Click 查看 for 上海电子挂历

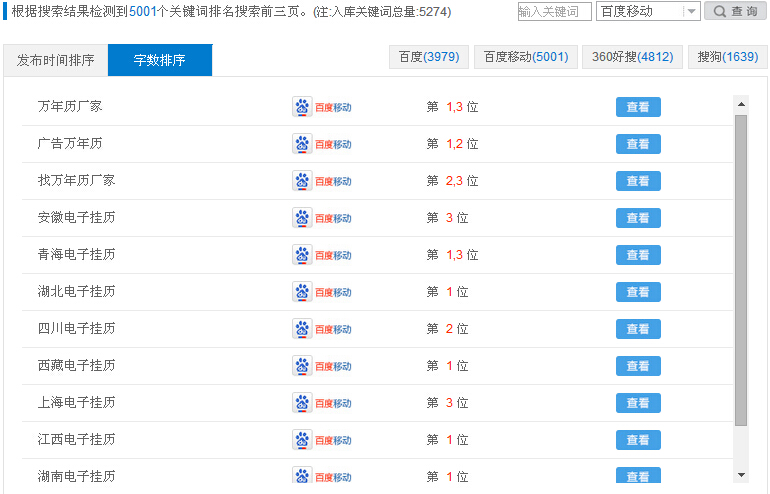click(x=638, y=403)
